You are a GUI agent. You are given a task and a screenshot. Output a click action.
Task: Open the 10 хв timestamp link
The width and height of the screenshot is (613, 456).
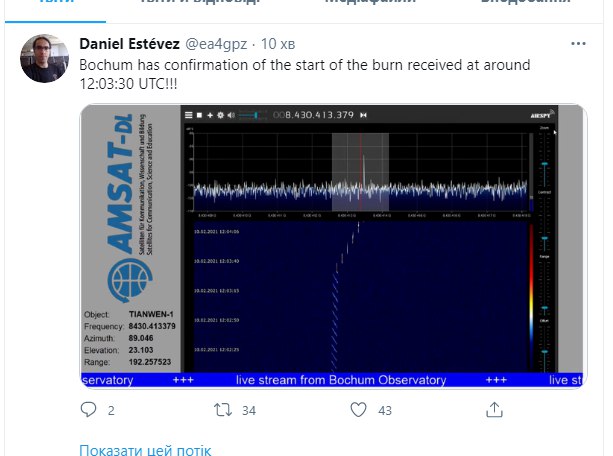point(278,44)
